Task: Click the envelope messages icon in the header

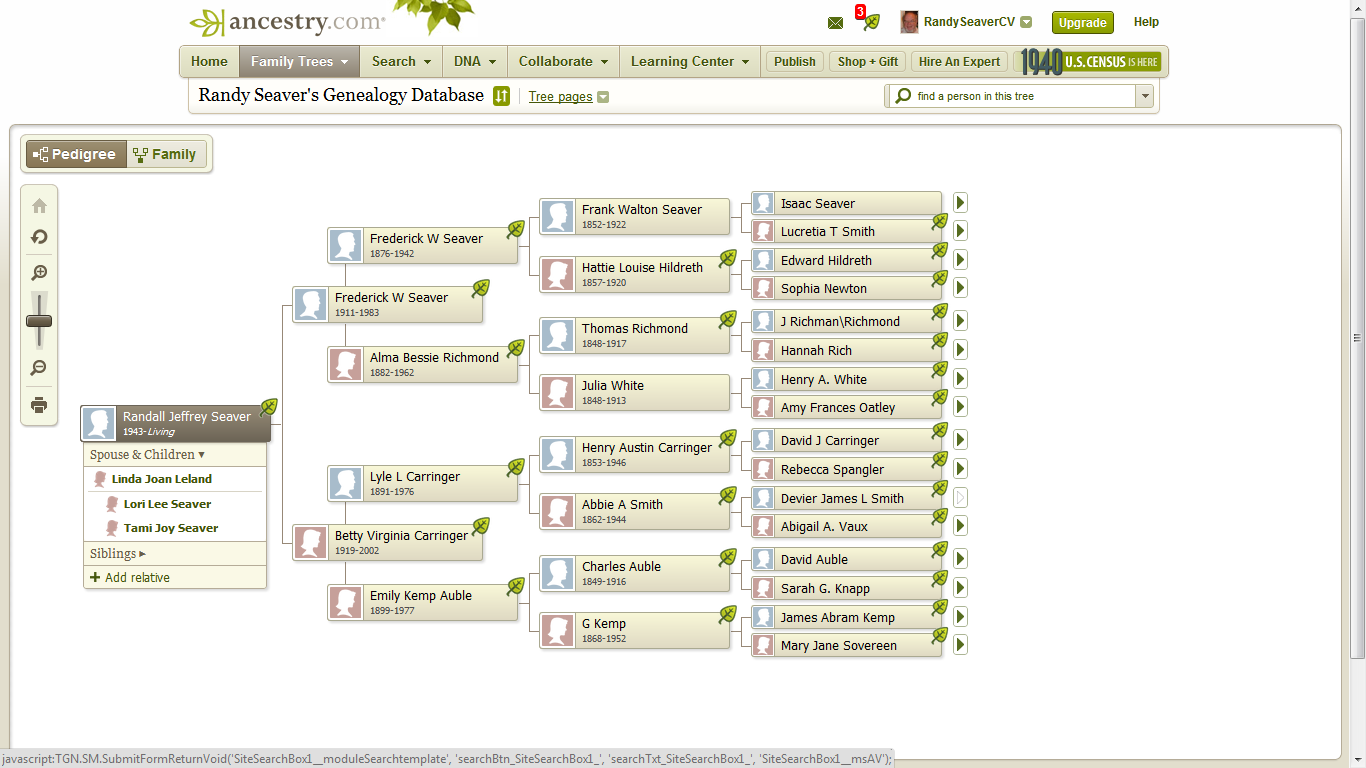Action: [835, 22]
